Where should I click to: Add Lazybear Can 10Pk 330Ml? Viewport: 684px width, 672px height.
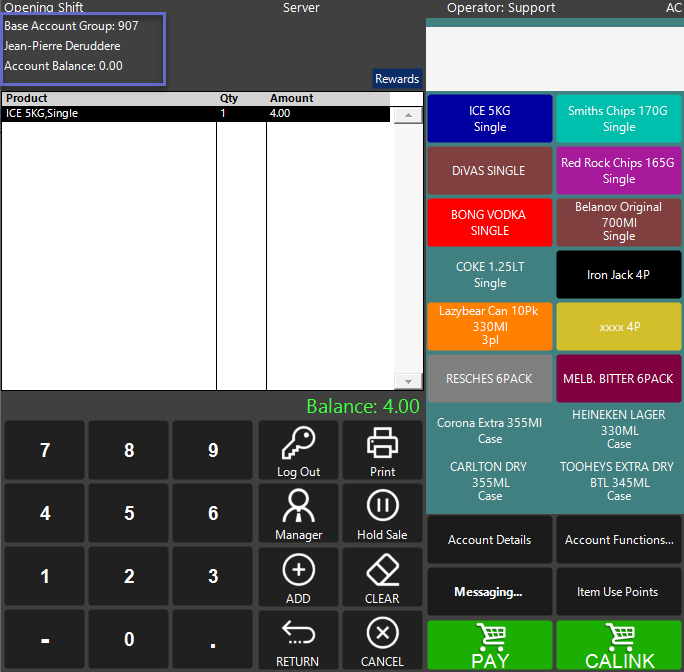490,326
